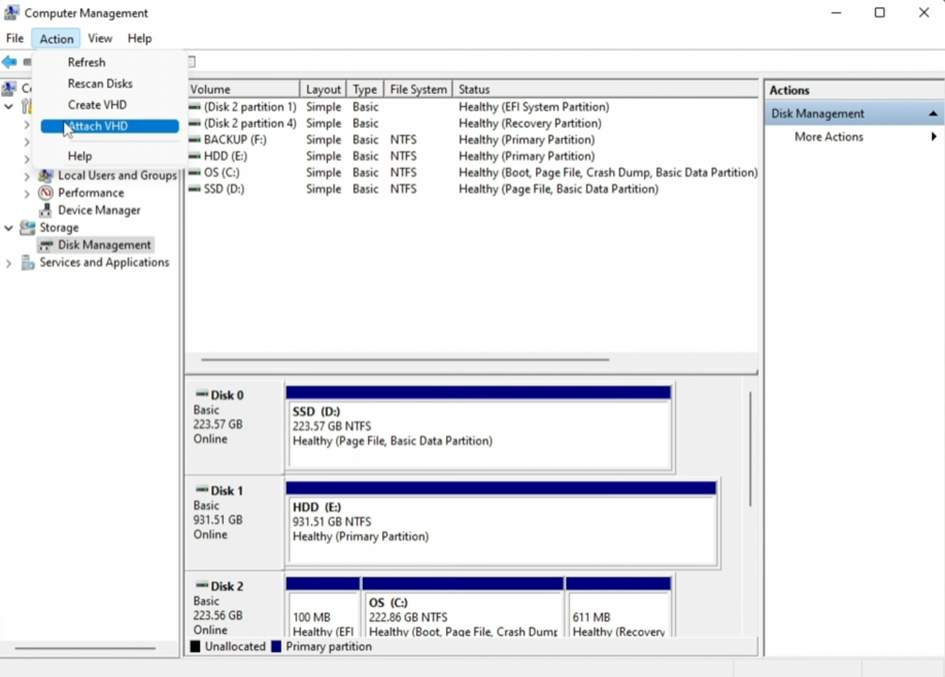Click Create VHD menu option
Viewport: 945px width, 677px height.
click(97, 105)
